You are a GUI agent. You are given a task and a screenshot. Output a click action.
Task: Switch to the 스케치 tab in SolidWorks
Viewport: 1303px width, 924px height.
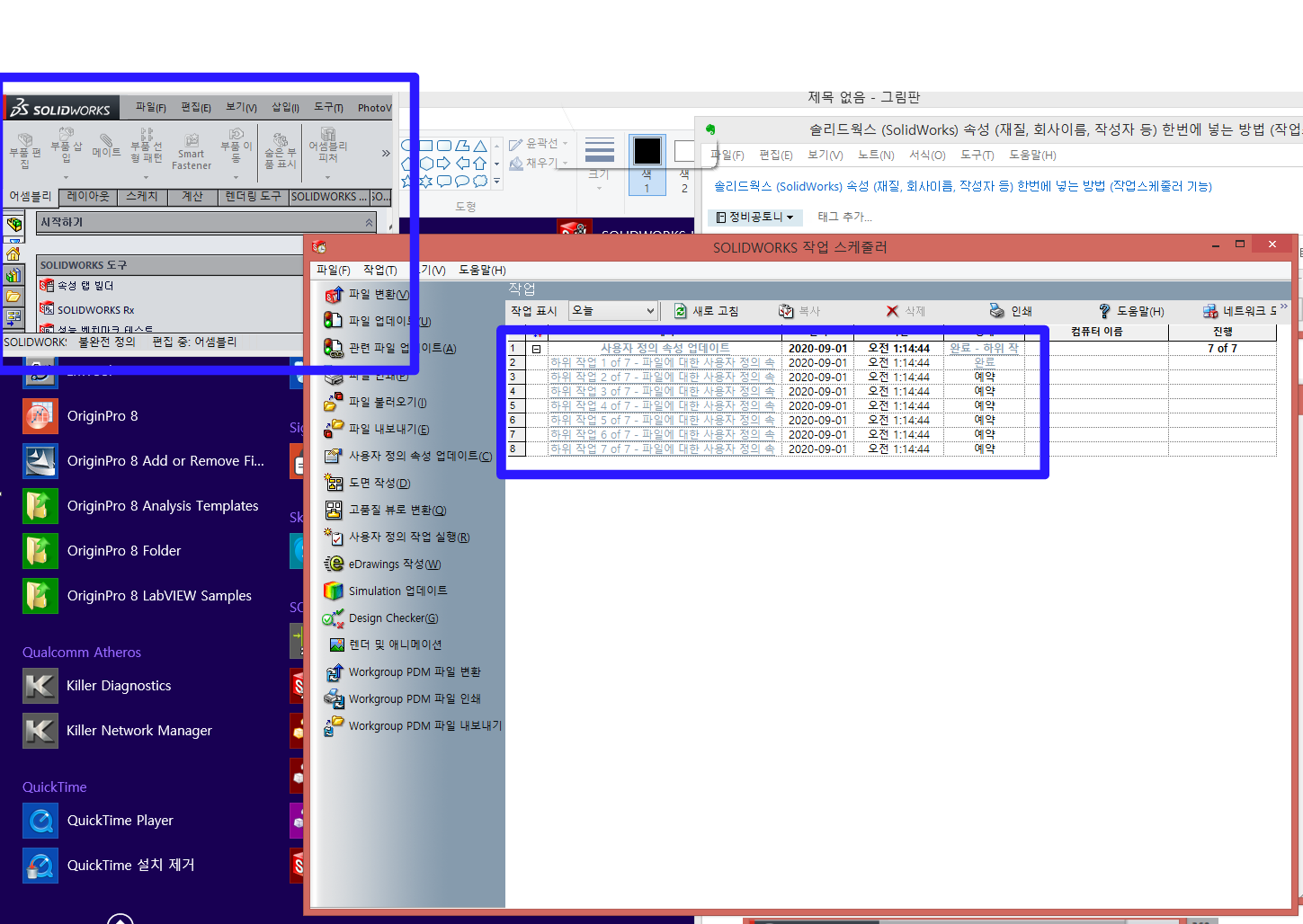[141, 196]
